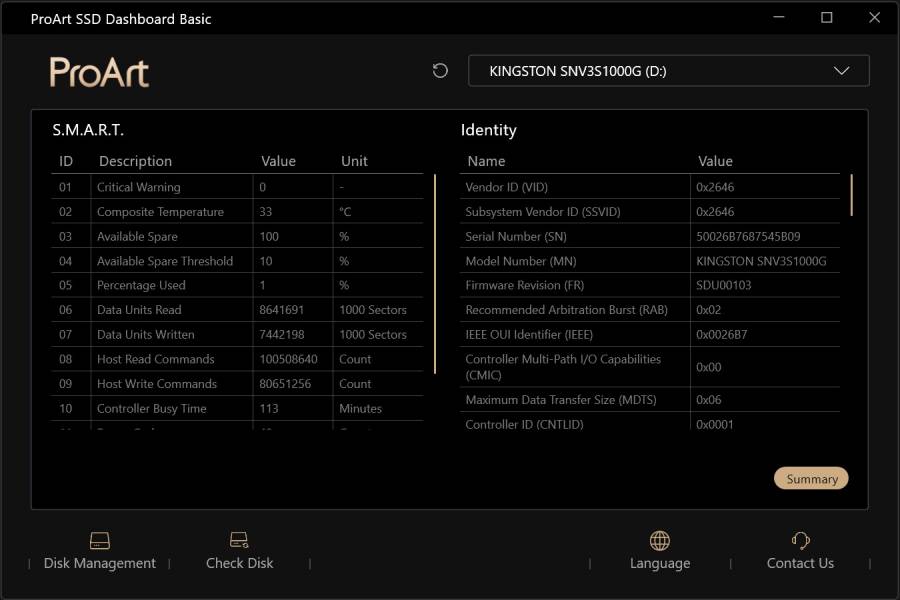Open the Check Disk icon
The width and height of the screenshot is (900, 600).
pyautogui.click(x=239, y=540)
